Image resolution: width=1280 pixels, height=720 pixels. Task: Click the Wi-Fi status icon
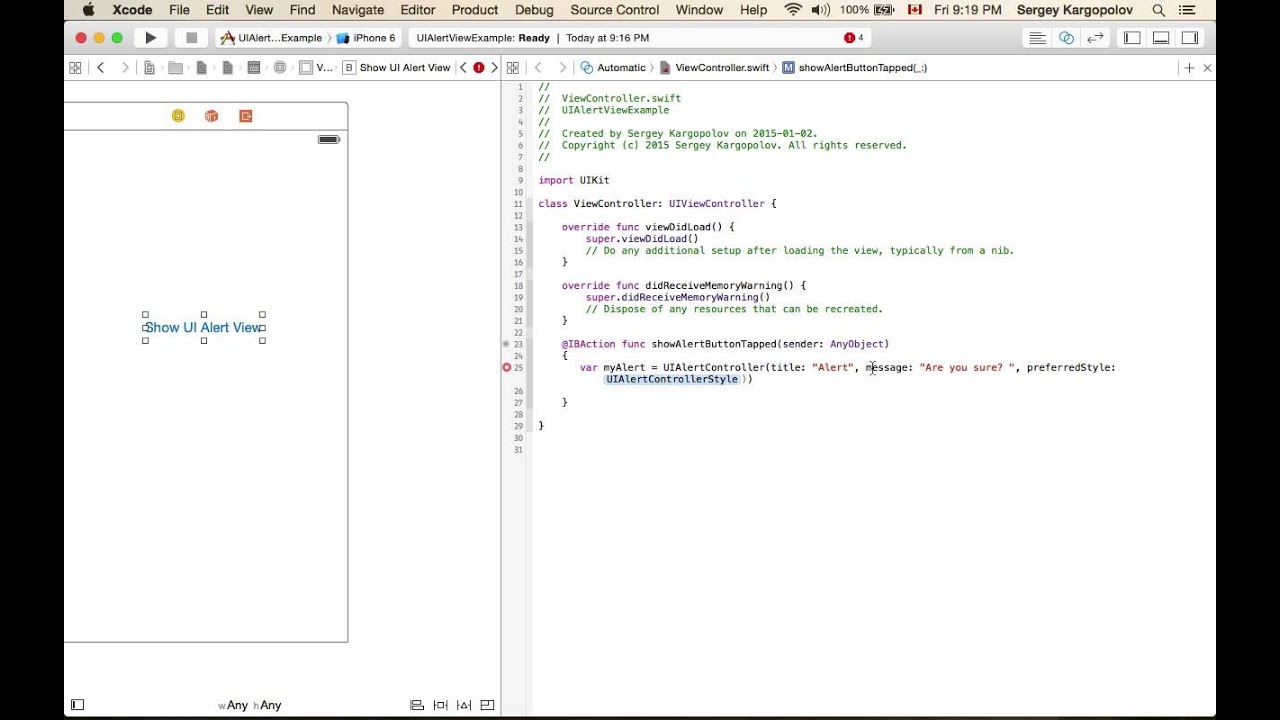(793, 10)
